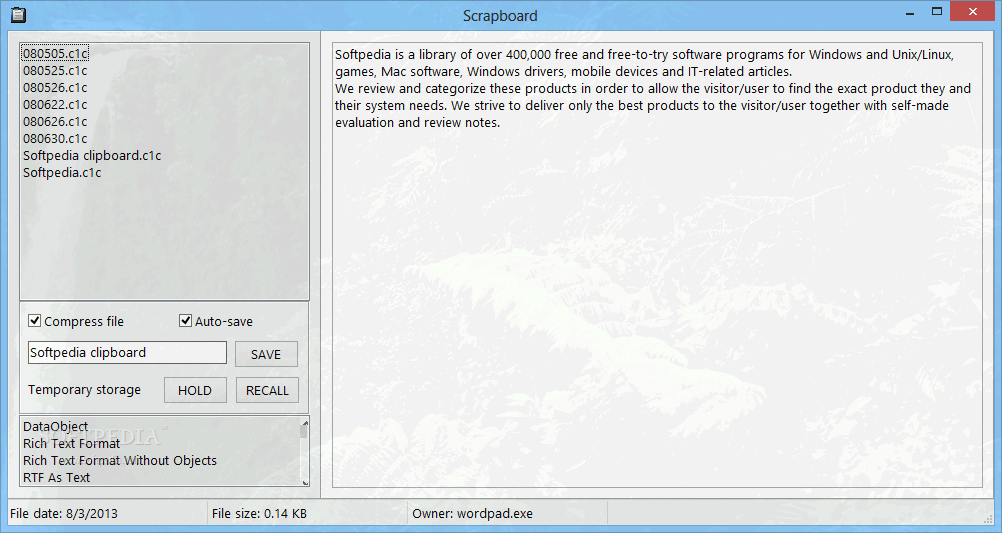1002x533 pixels.
Task: Select Softpedia clipboard.c1c file entry
Action: [x=92, y=155]
